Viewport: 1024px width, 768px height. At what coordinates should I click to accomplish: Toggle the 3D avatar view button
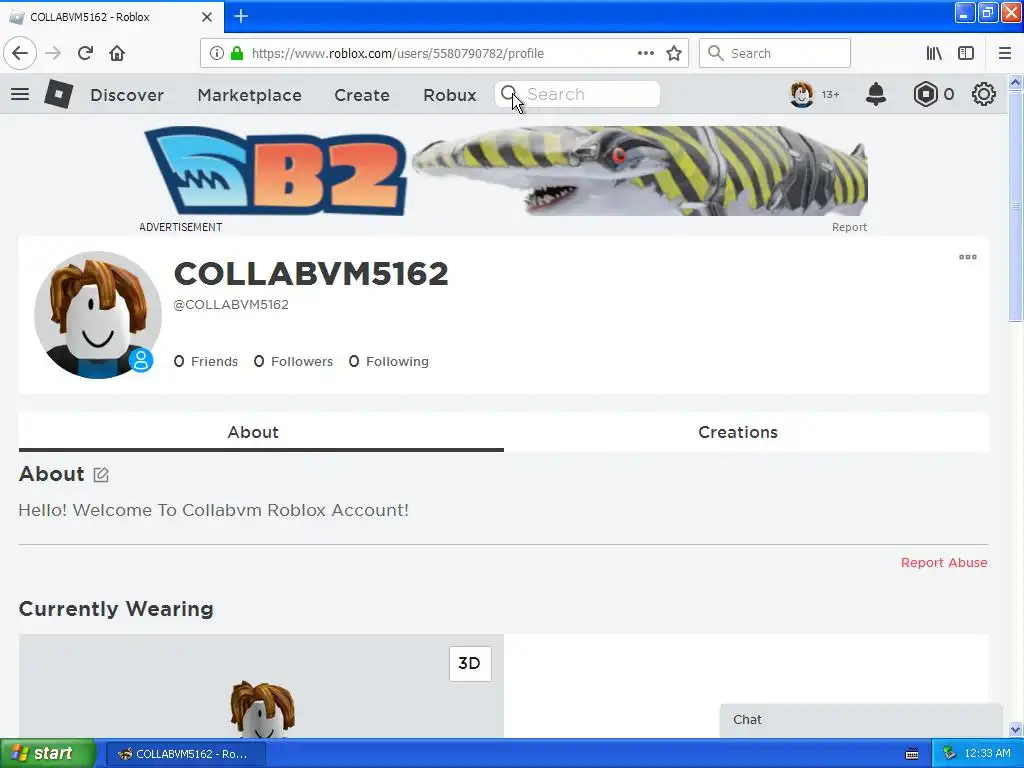click(470, 664)
